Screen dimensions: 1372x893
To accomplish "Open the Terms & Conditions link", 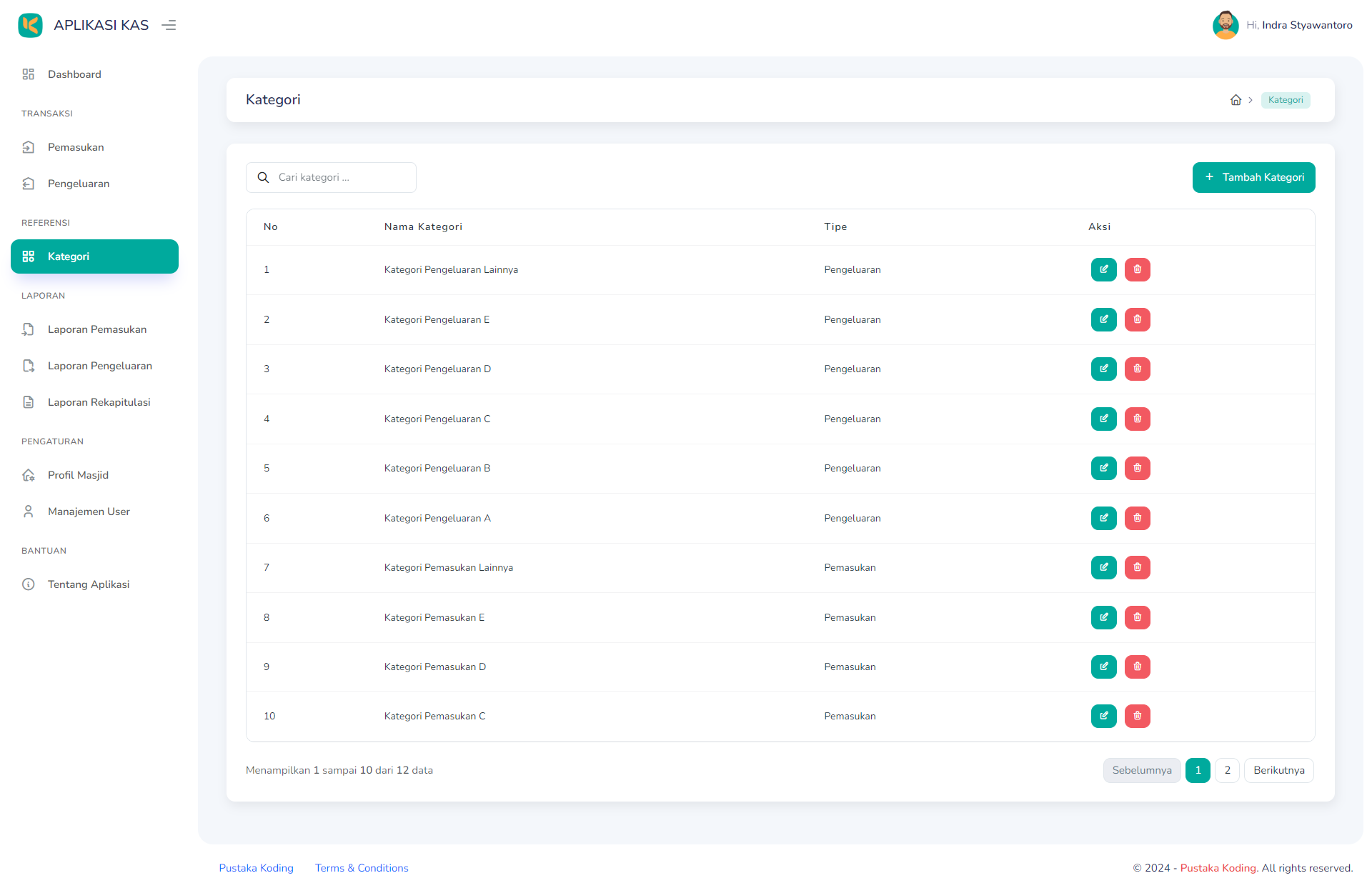I will click(x=361, y=867).
